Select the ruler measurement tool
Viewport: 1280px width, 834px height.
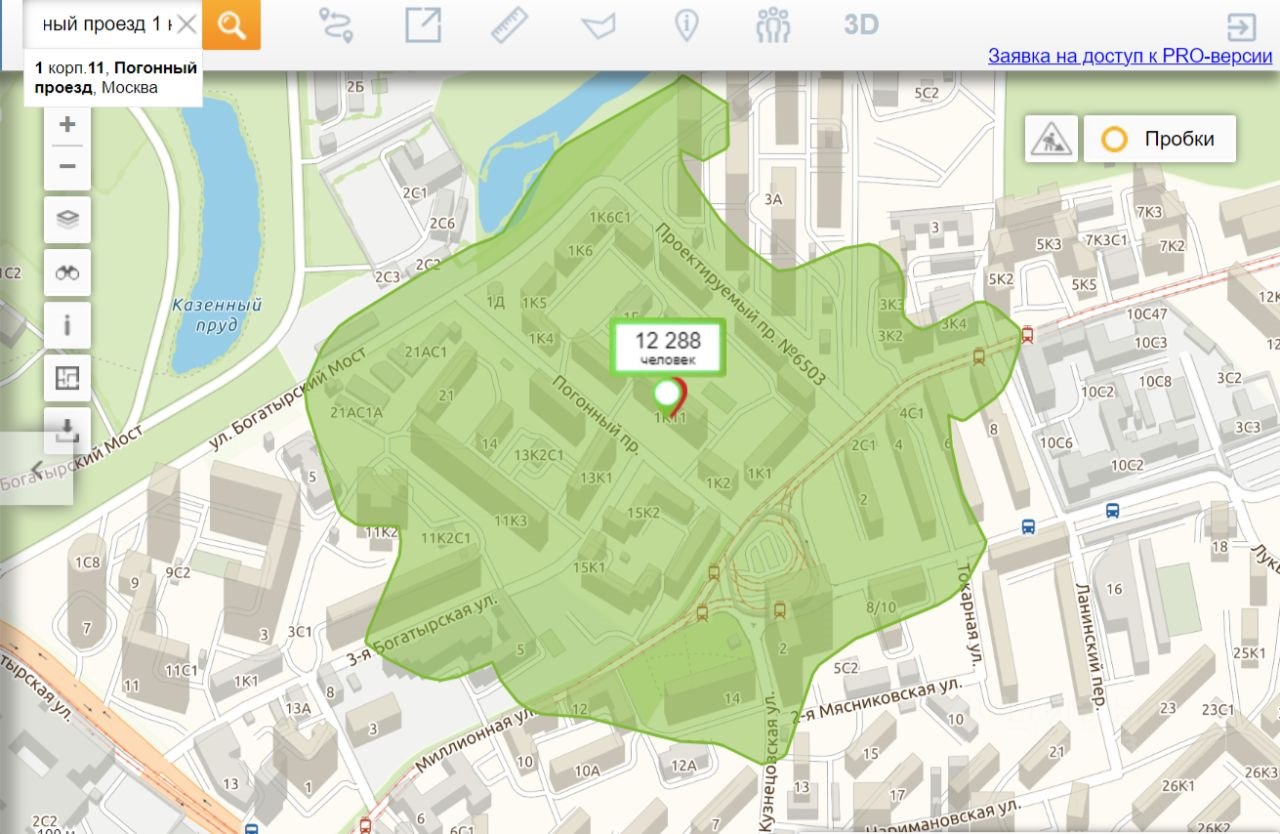tap(510, 25)
